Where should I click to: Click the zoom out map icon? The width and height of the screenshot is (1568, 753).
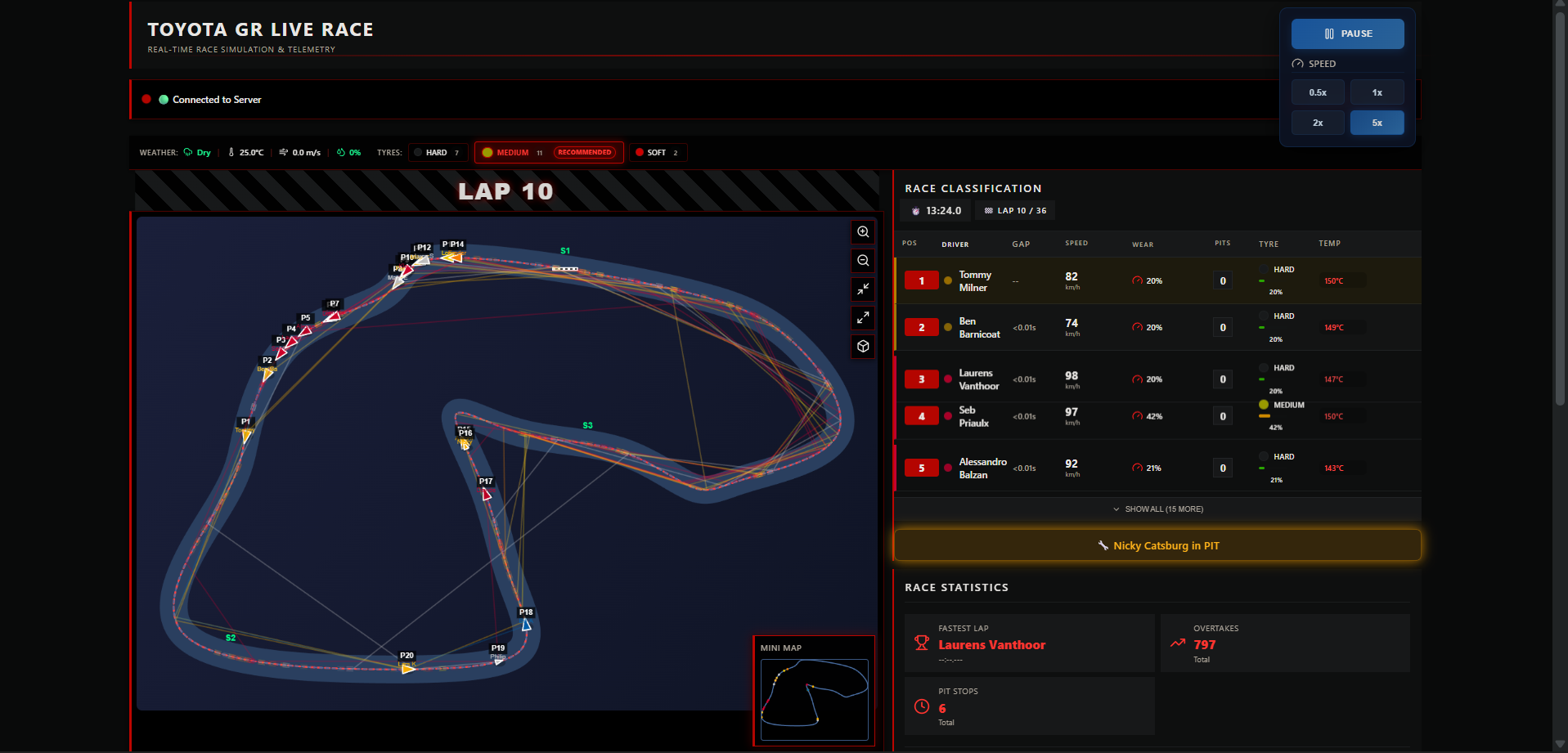pyautogui.click(x=863, y=261)
